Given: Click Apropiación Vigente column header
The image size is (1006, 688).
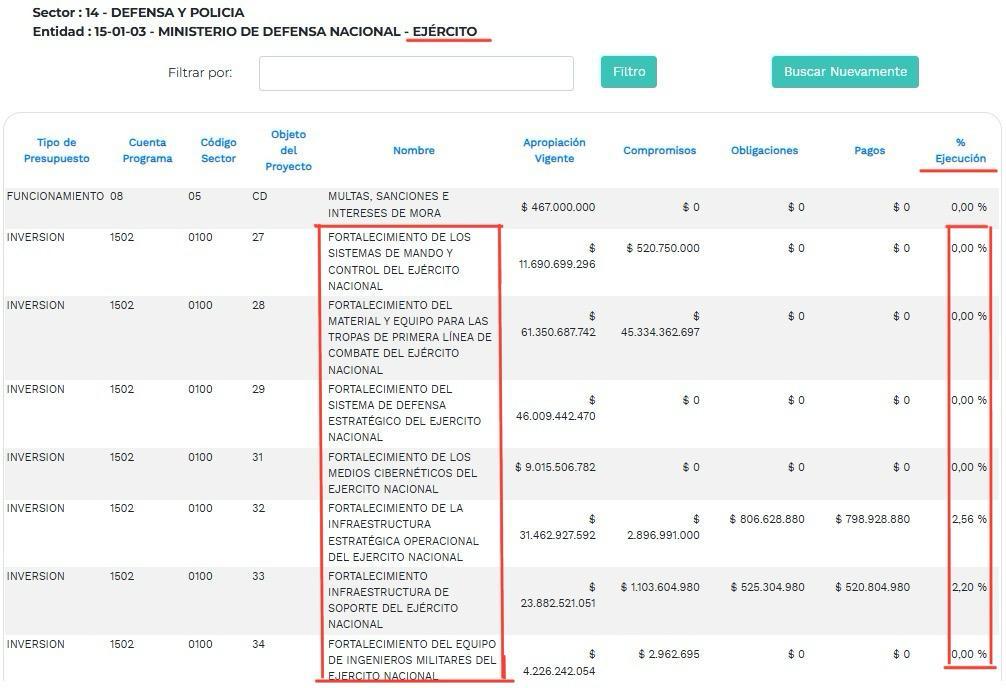Looking at the screenshot, I should pyautogui.click(x=554, y=151).
